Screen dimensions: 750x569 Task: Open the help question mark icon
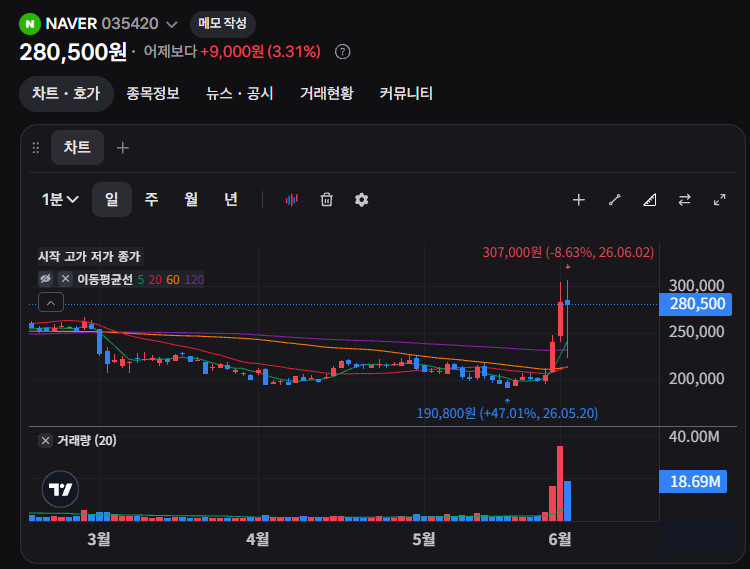tap(342, 52)
